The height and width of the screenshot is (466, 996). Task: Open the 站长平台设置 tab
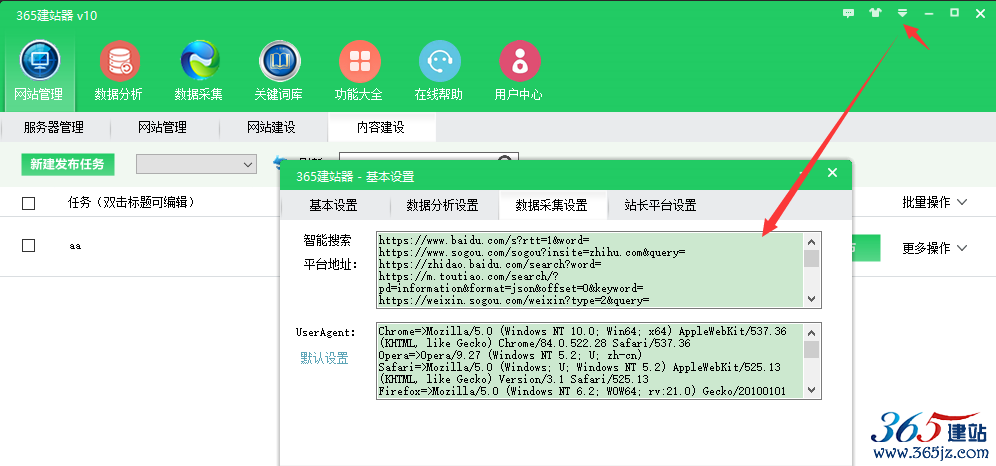[x=661, y=205]
